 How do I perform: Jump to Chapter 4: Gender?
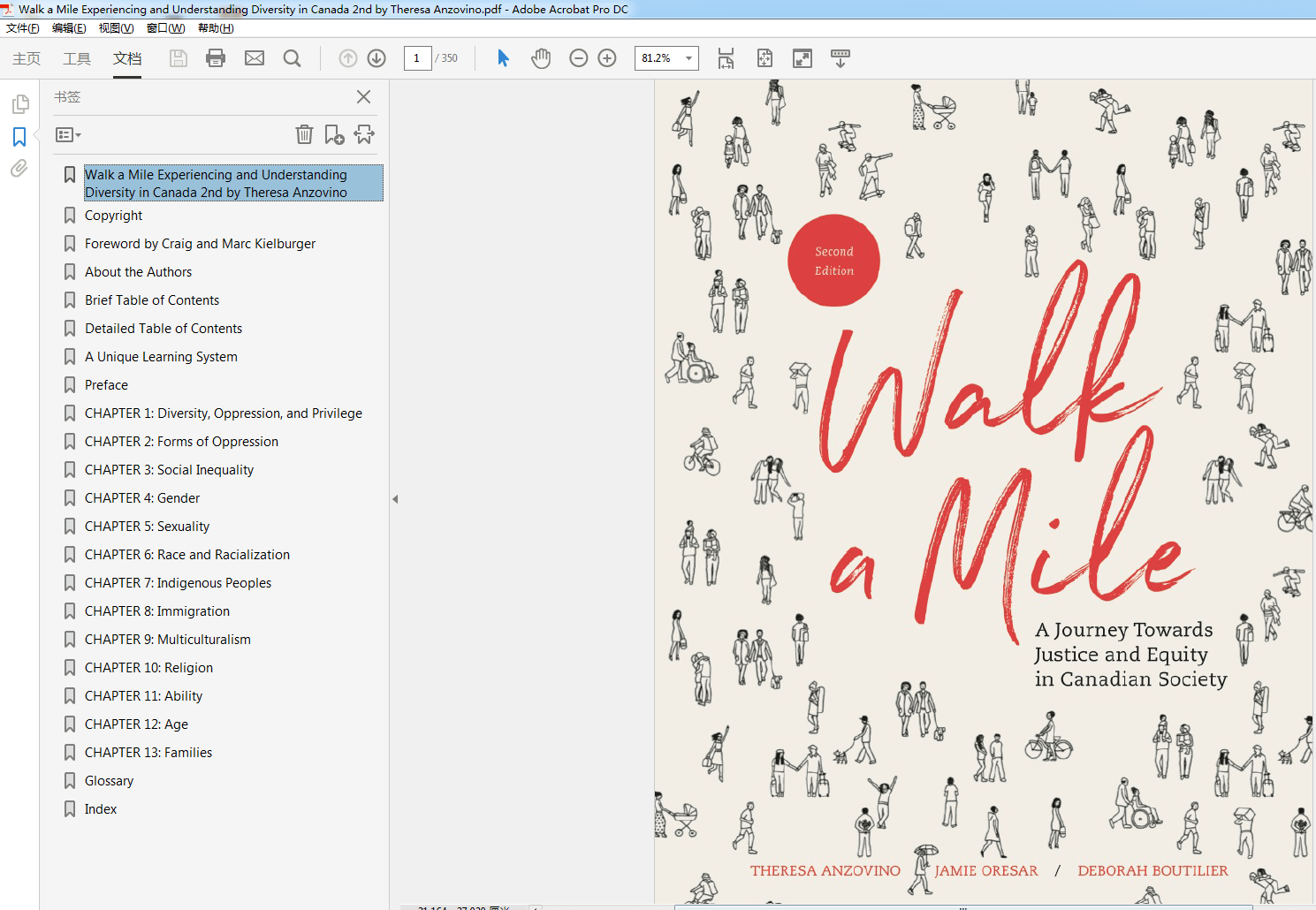142,498
